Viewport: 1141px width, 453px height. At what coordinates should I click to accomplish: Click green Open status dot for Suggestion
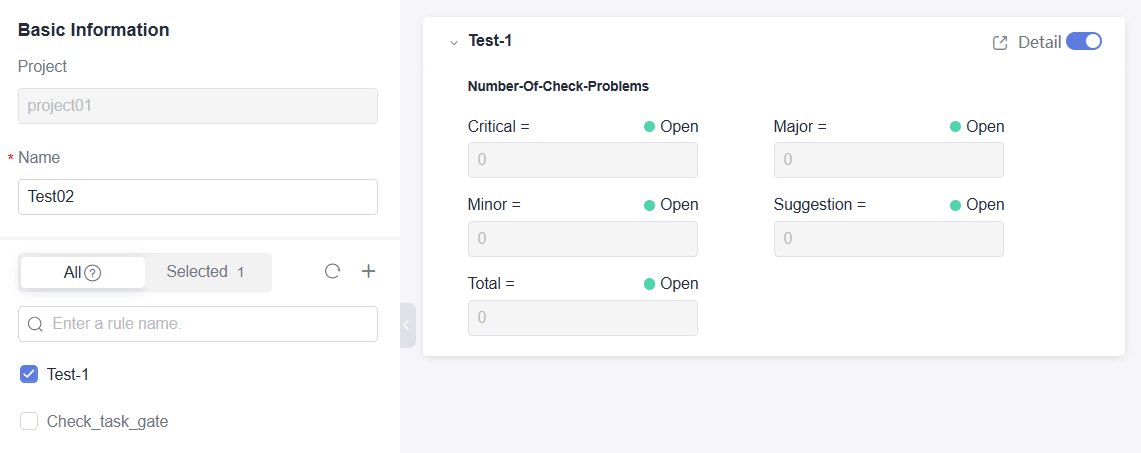pos(955,205)
